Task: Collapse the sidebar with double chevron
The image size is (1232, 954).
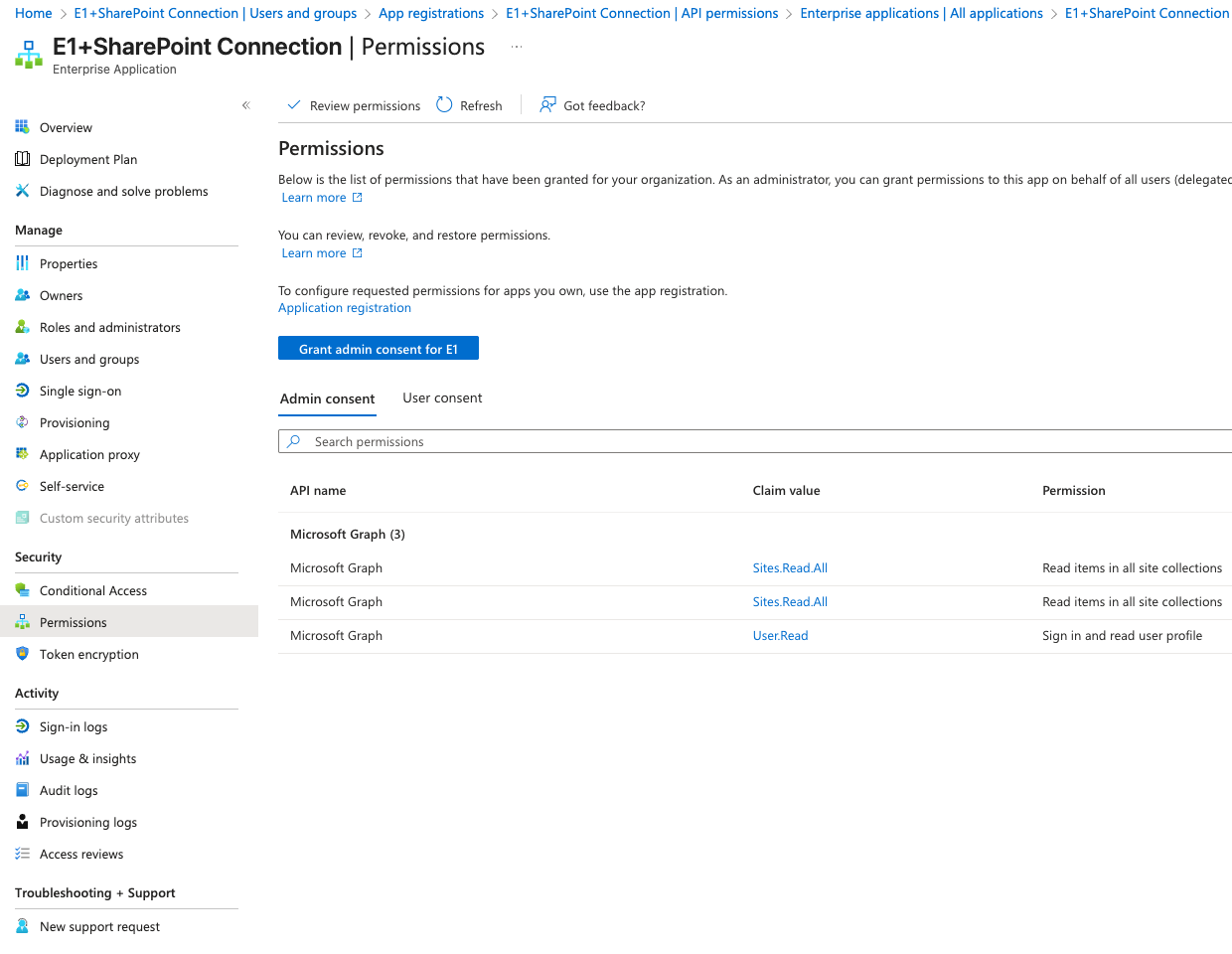Action: [245, 105]
